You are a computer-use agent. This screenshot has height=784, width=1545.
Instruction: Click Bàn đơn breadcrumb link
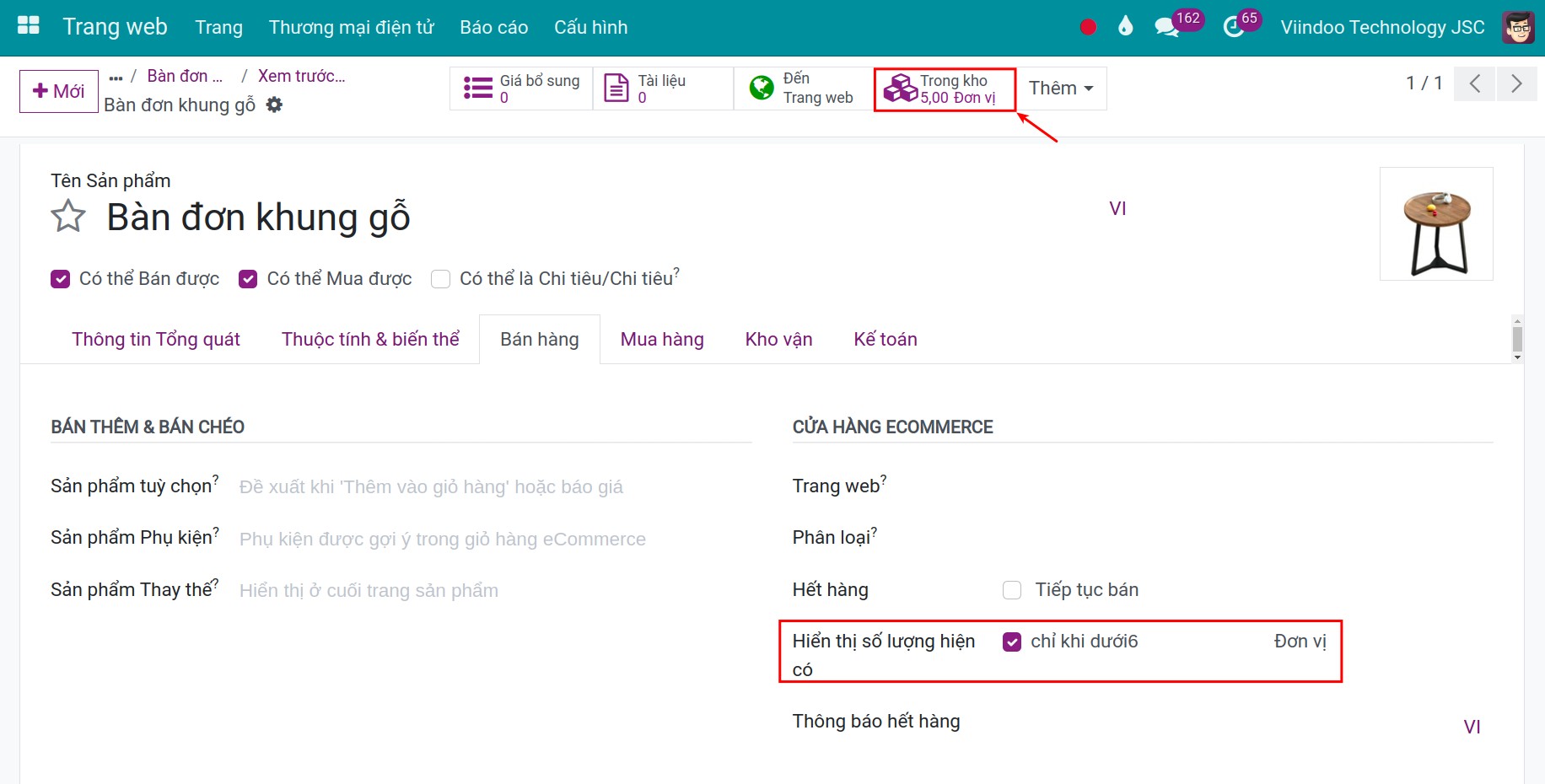[185, 76]
